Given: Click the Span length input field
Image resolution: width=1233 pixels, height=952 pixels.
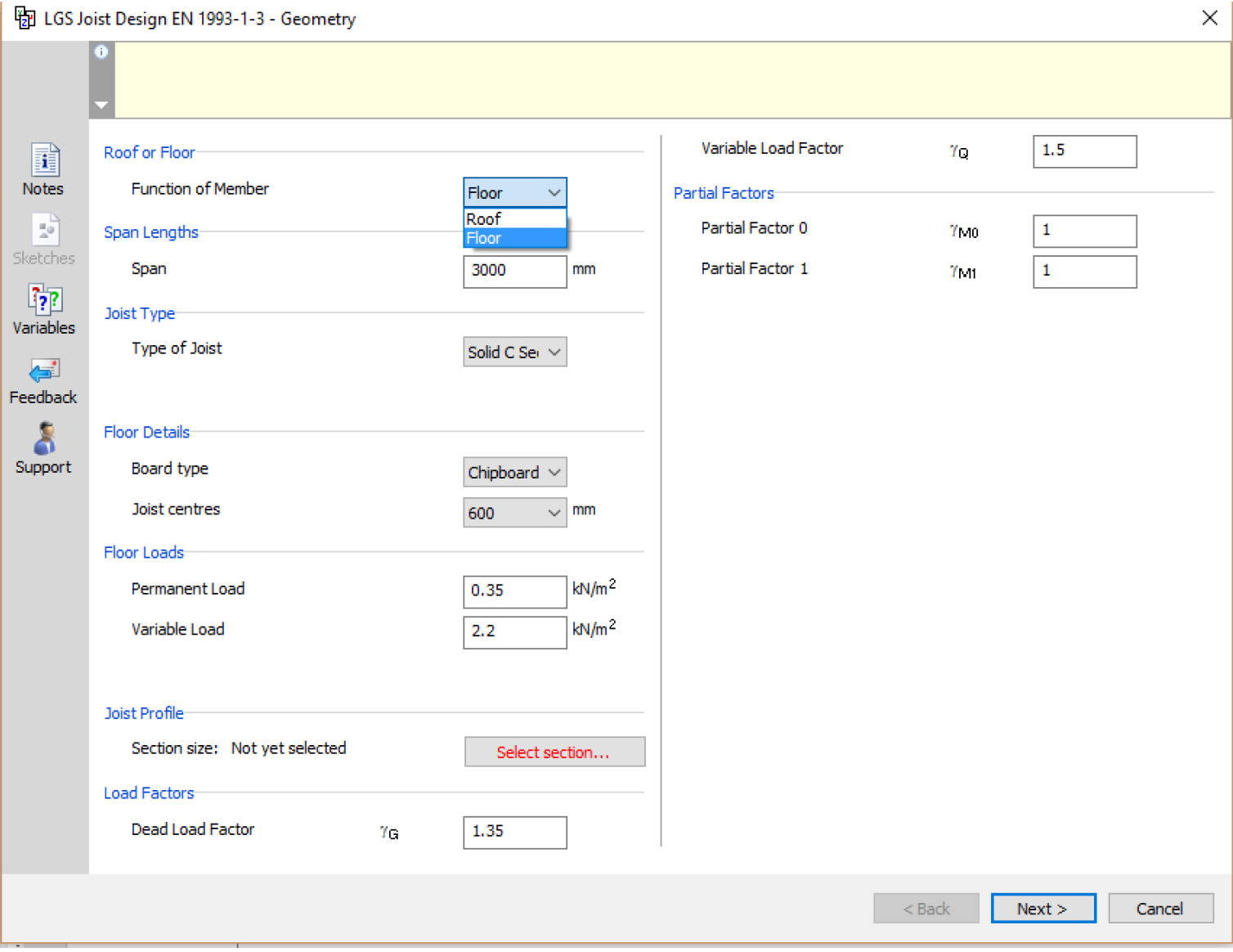Looking at the screenshot, I should click(x=514, y=271).
